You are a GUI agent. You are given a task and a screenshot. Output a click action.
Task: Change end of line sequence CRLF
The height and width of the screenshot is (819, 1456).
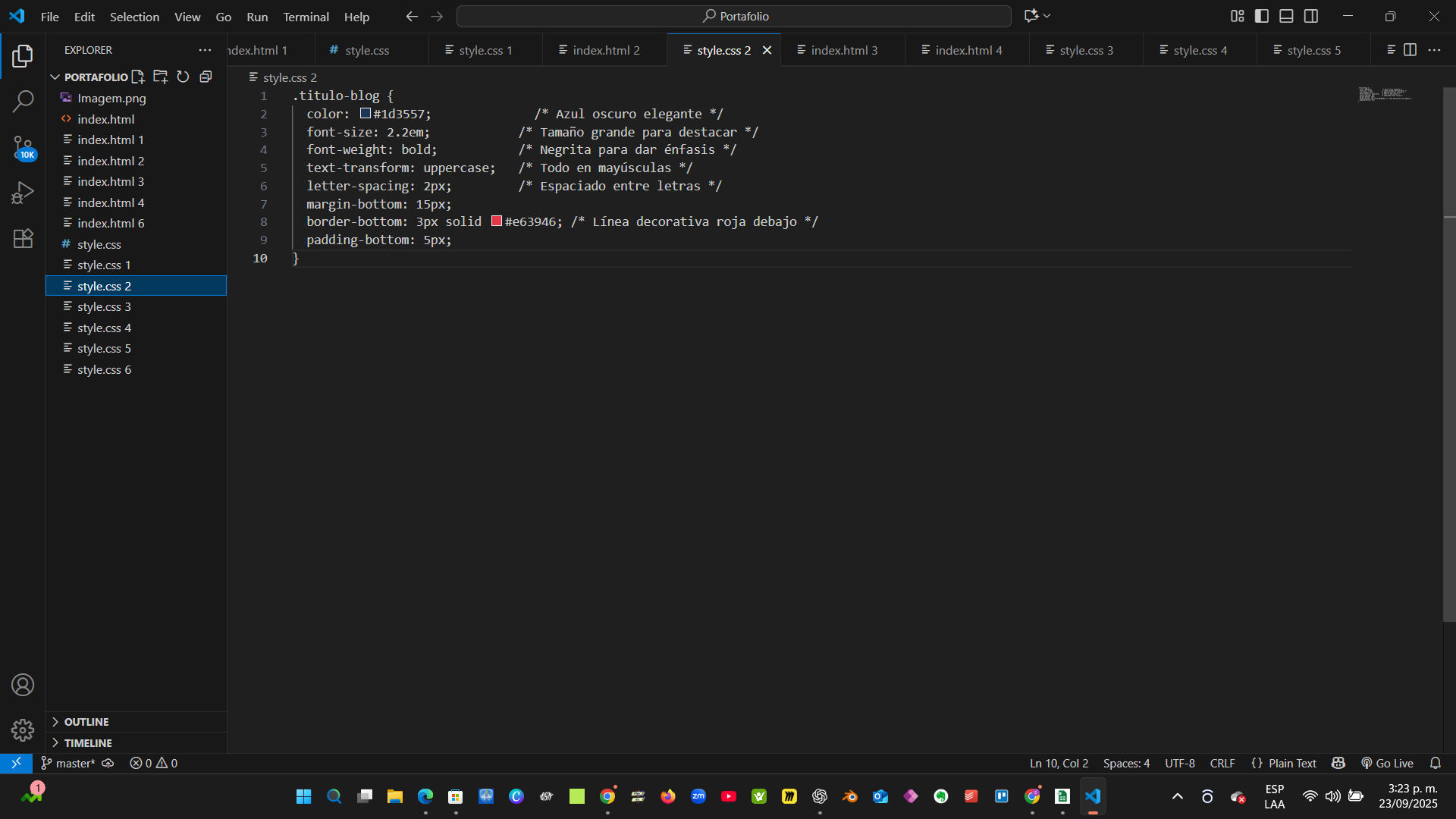(1222, 764)
